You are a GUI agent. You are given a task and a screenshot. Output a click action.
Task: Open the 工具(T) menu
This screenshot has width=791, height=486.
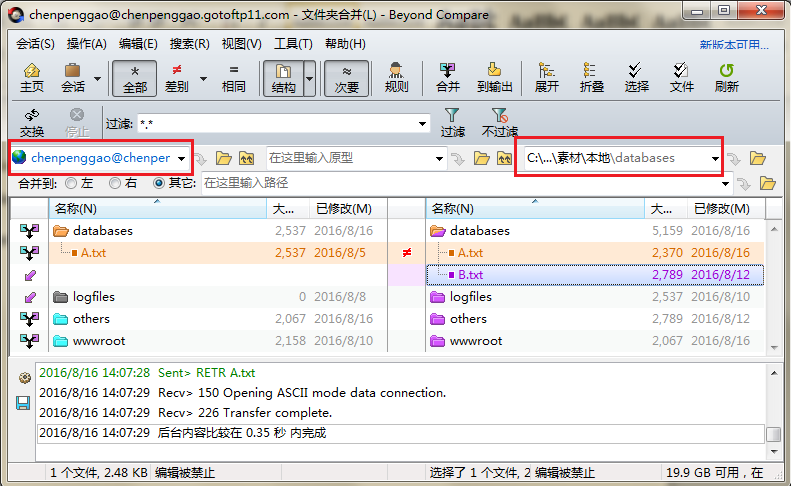(293, 44)
